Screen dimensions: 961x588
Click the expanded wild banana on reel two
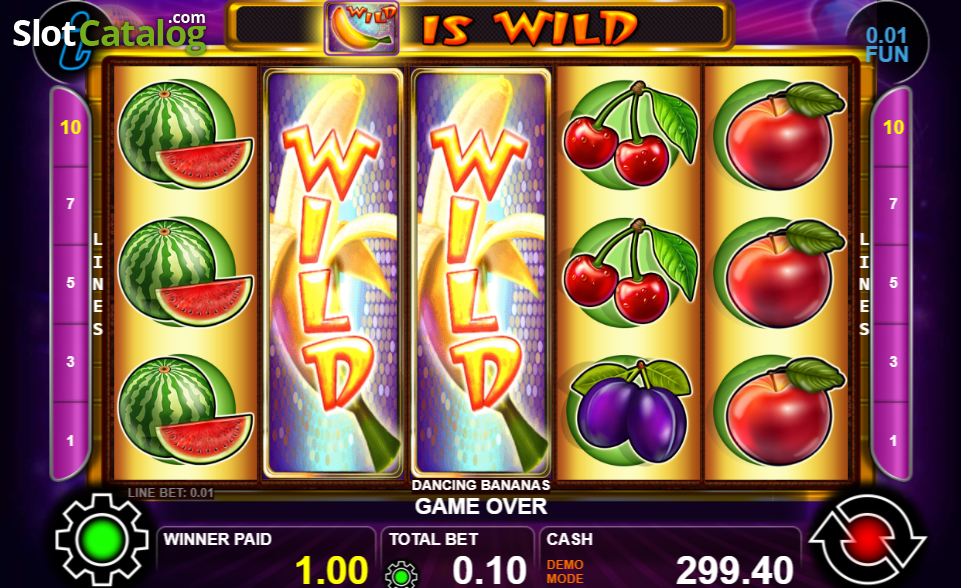tap(333, 272)
